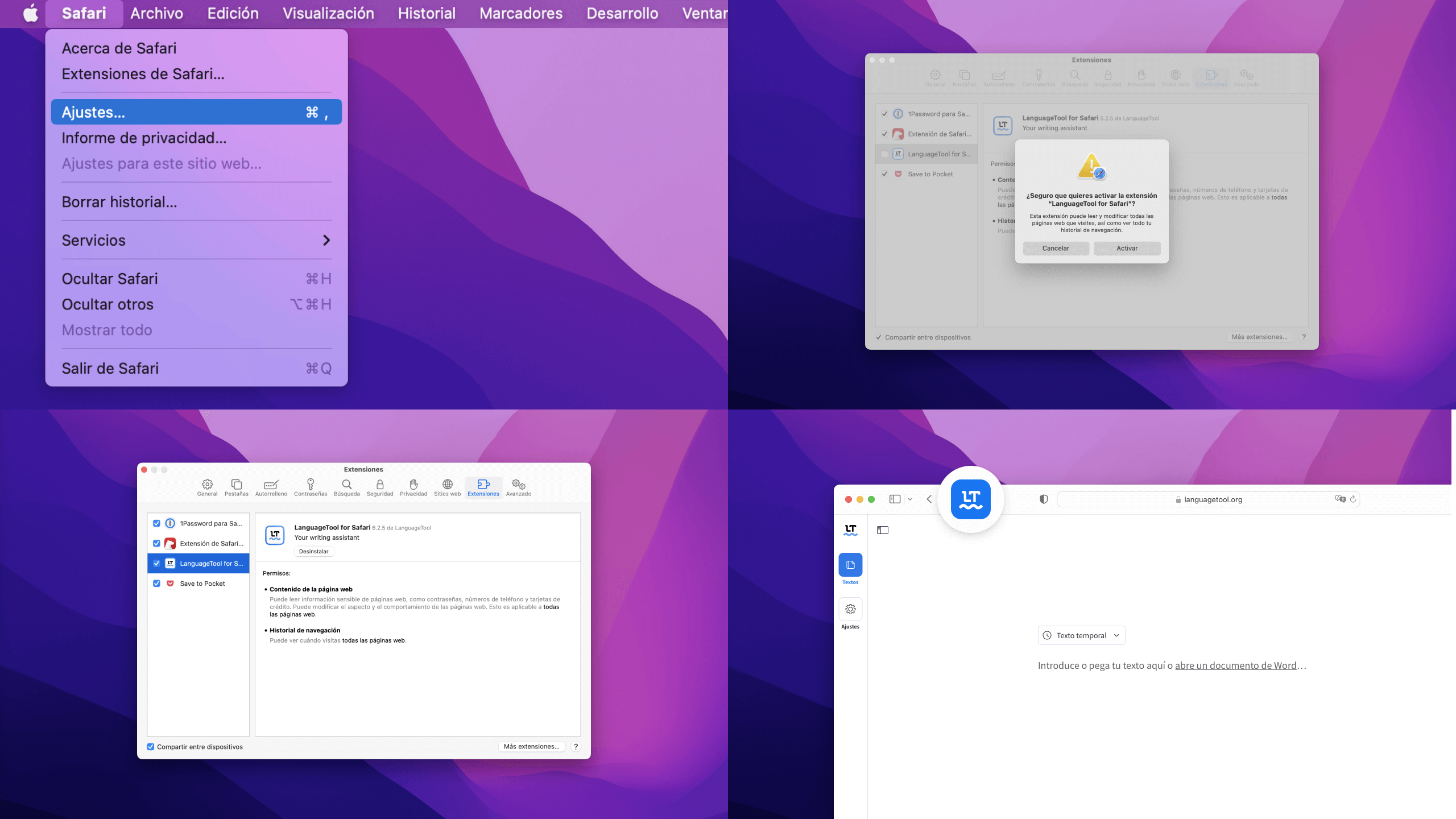Click the highlighted LanguageTool toolbar icon in Safari

pos(971,499)
